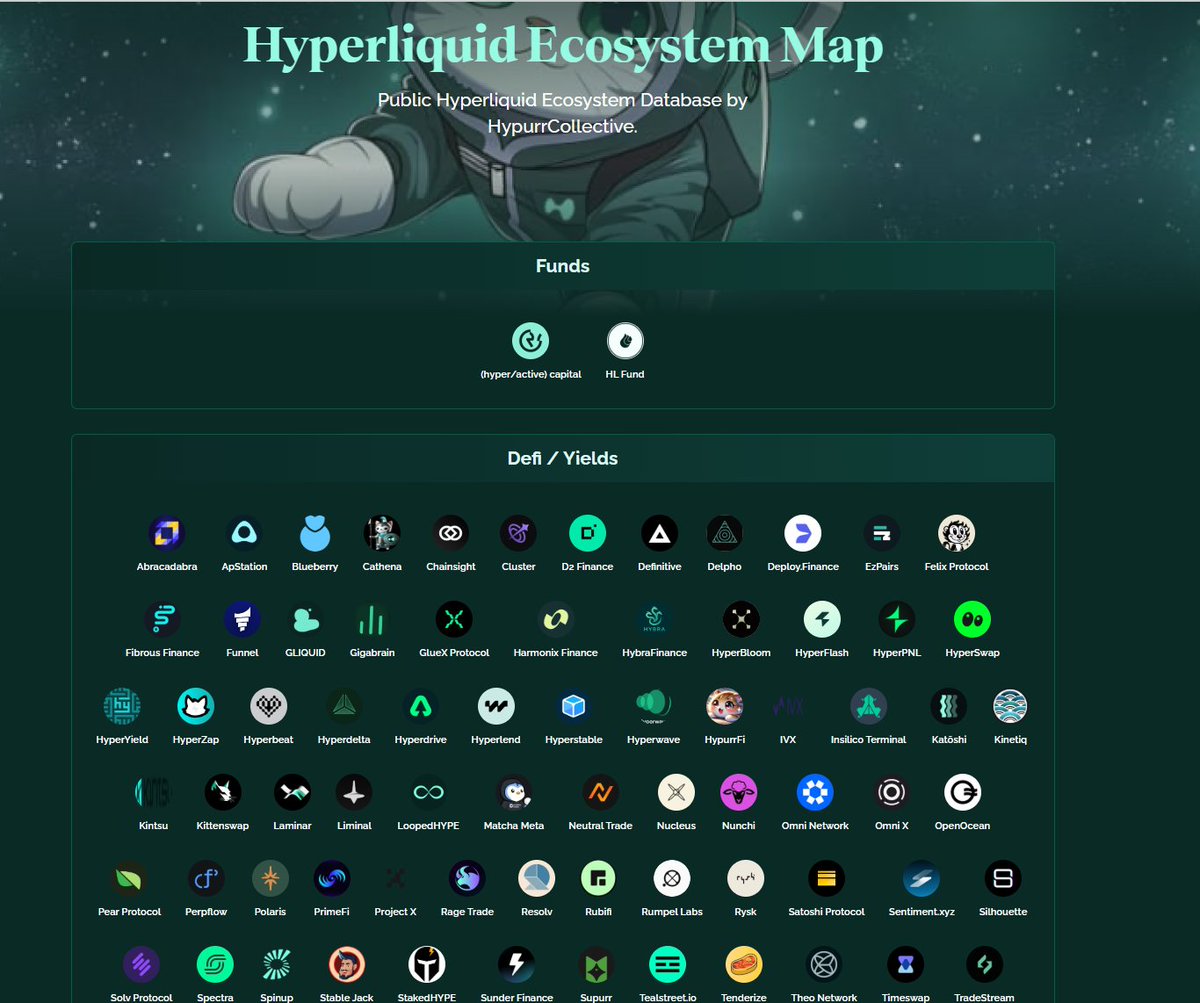1200x1003 pixels.
Task: Open the Cathena project icon
Action: pyautogui.click(x=382, y=534)
